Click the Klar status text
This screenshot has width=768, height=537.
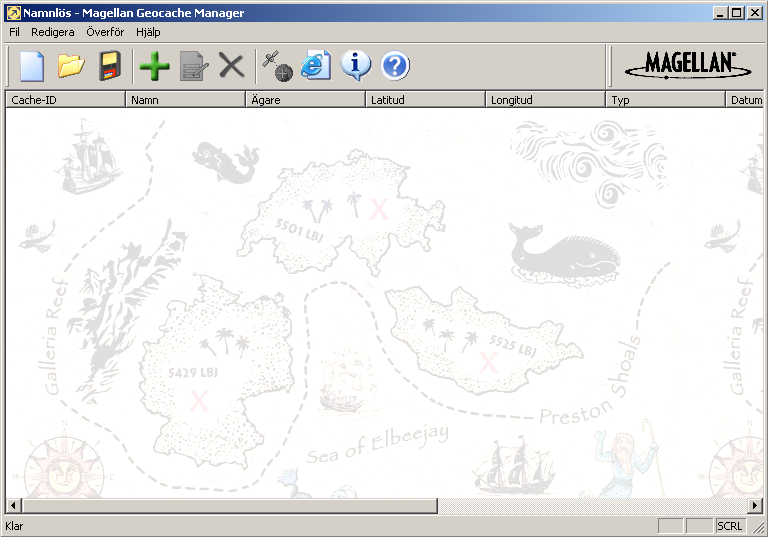[x=14, y=526]
